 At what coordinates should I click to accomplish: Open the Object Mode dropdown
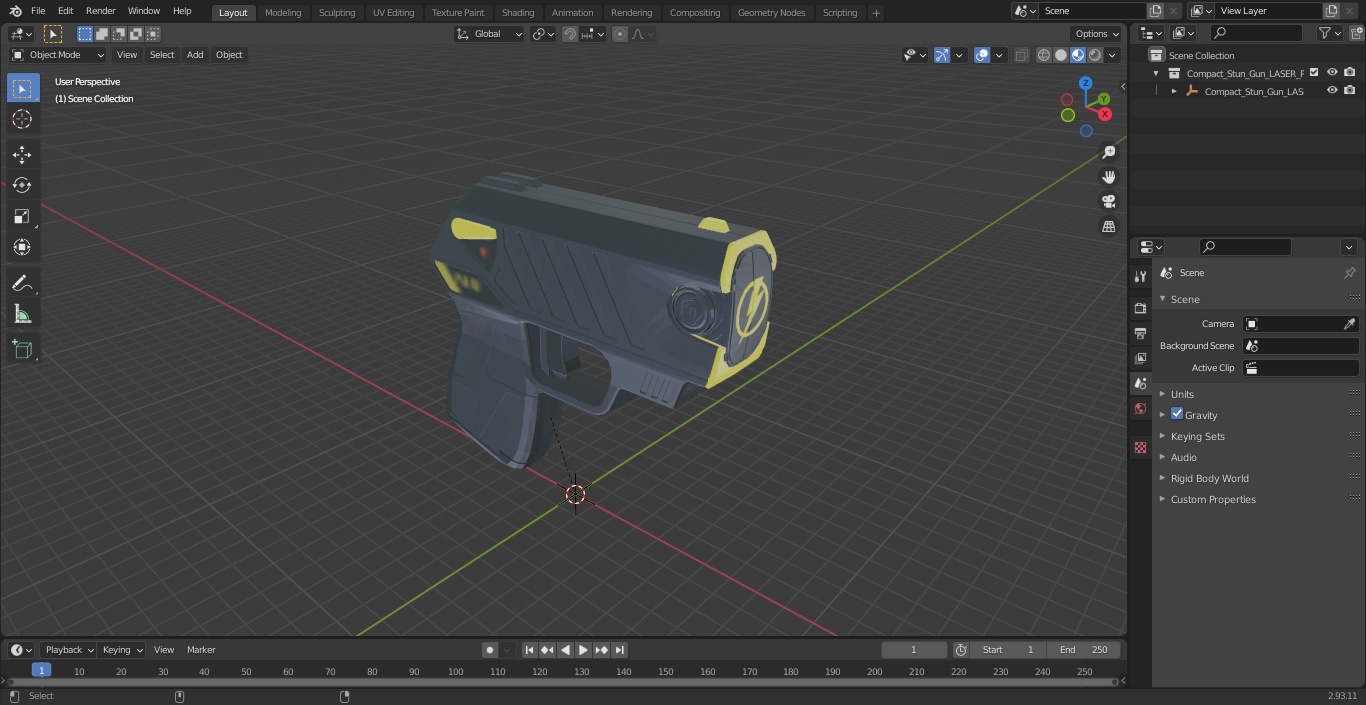coord(58,55)
